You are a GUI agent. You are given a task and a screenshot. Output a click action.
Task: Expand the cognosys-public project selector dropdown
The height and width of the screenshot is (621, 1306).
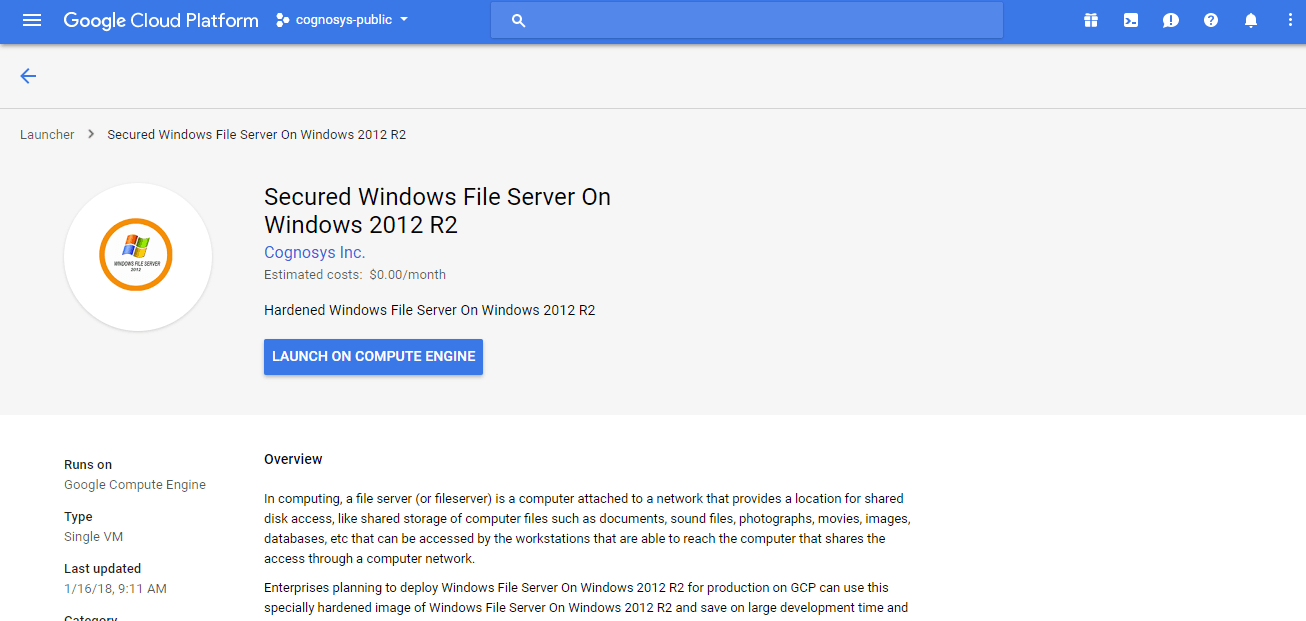(342, 20)
